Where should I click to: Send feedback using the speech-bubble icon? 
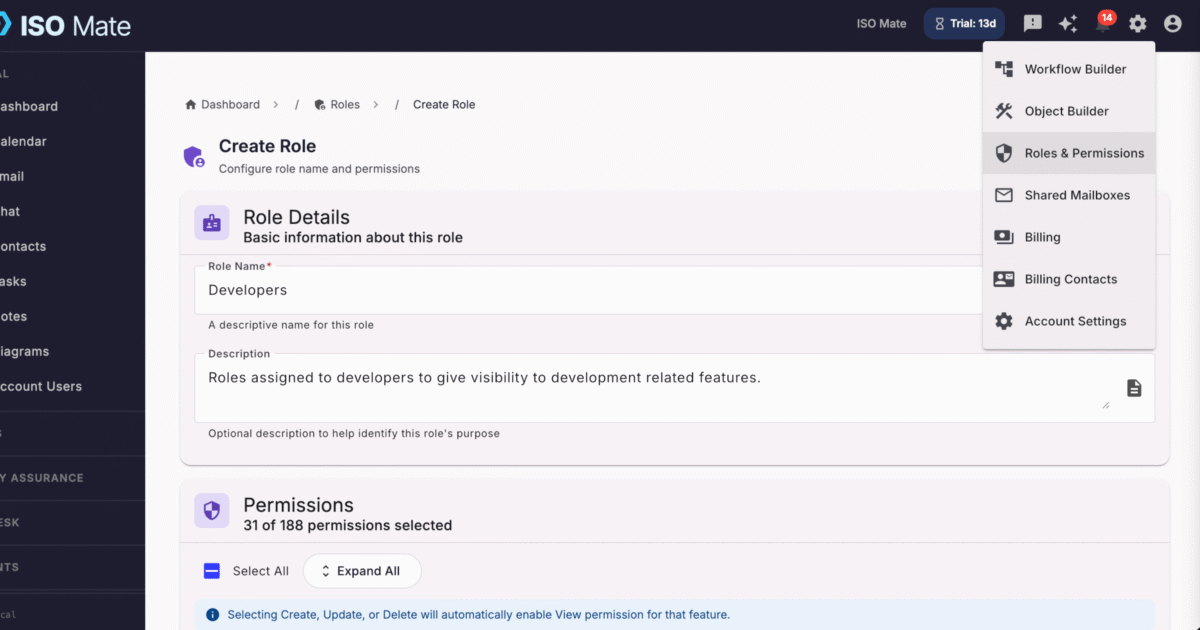(x=1032, y=23)
